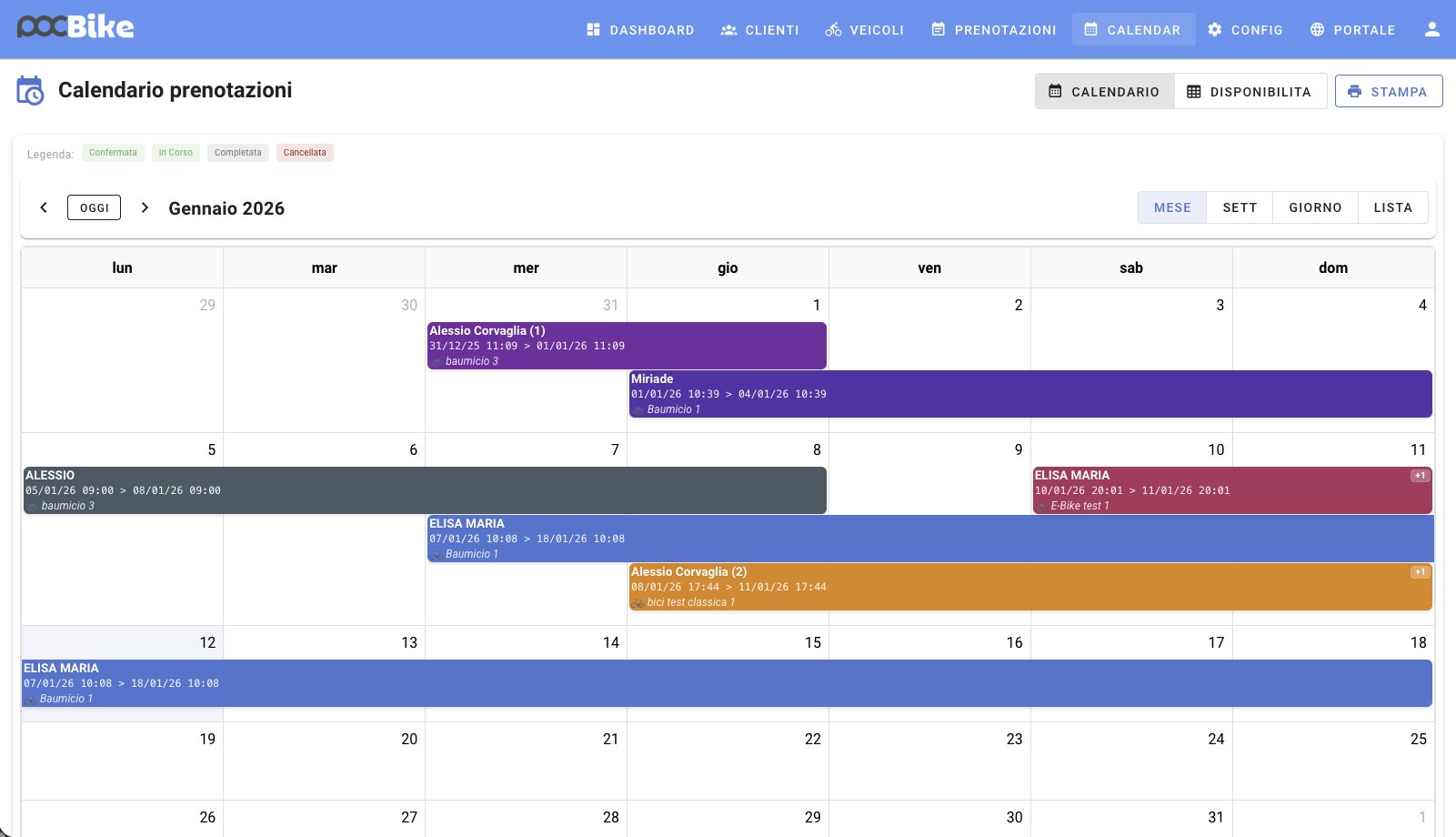Click day number 22
The image size is (1456, 837).
(813, 739)
